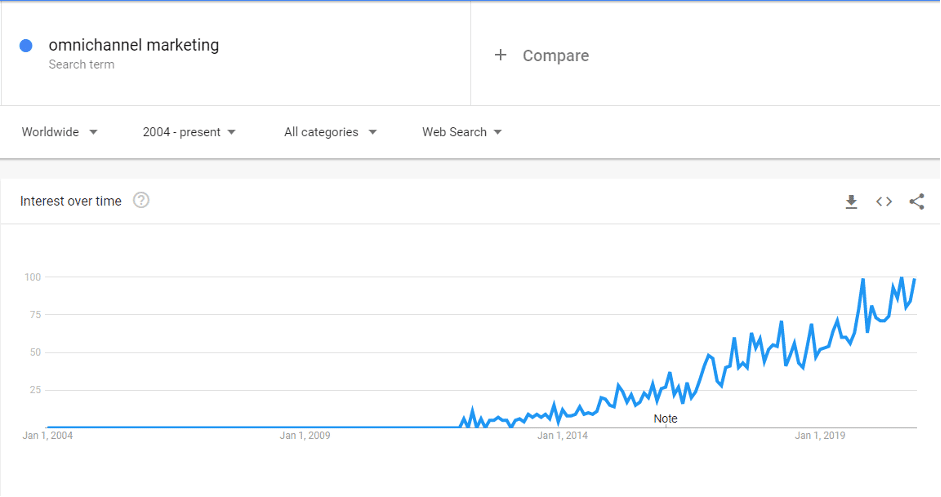Click the share icon on chart
The width and height of the screenshot is (941, 497).
[916, 202]
